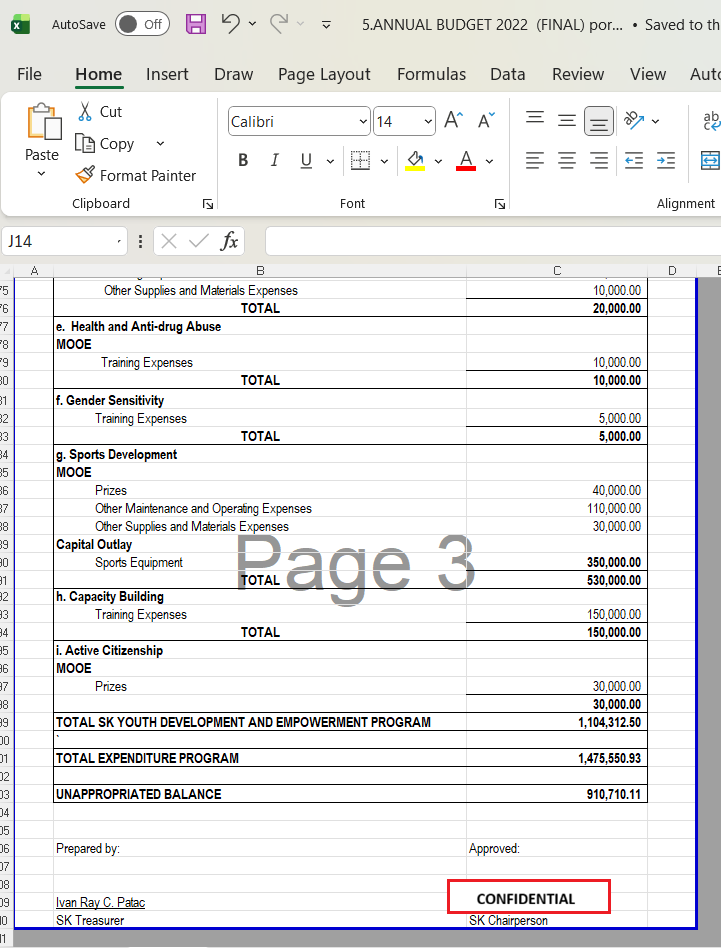Image resolution: width=721 pixels, height=948 pixels.
Task: Save the workbook with the floppy icon
Action: [196, 24]
